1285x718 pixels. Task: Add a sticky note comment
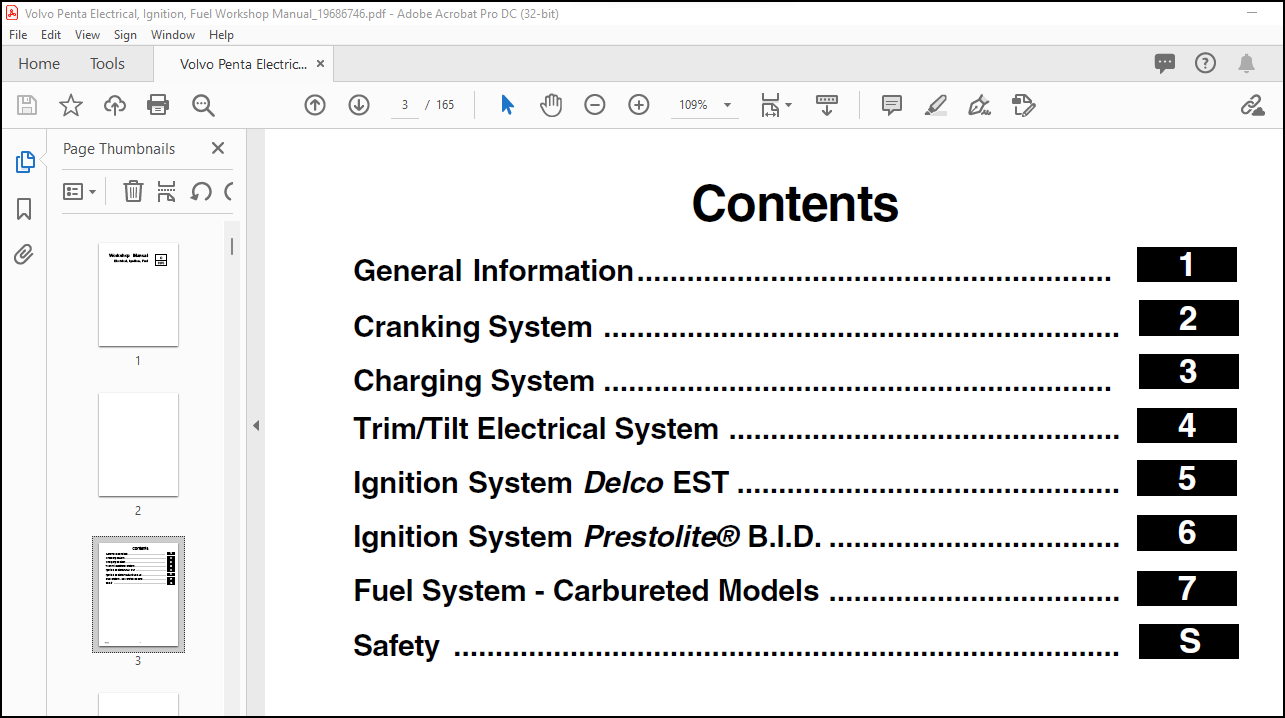(892, 105)
